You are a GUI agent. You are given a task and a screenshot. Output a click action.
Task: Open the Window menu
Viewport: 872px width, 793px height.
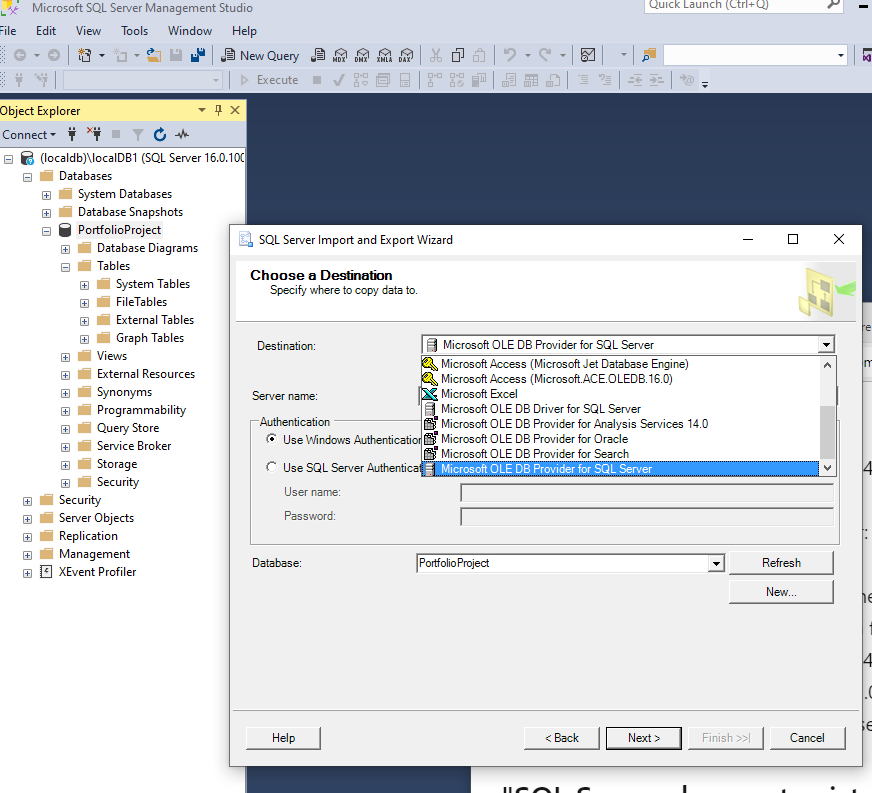click(190, 31)
